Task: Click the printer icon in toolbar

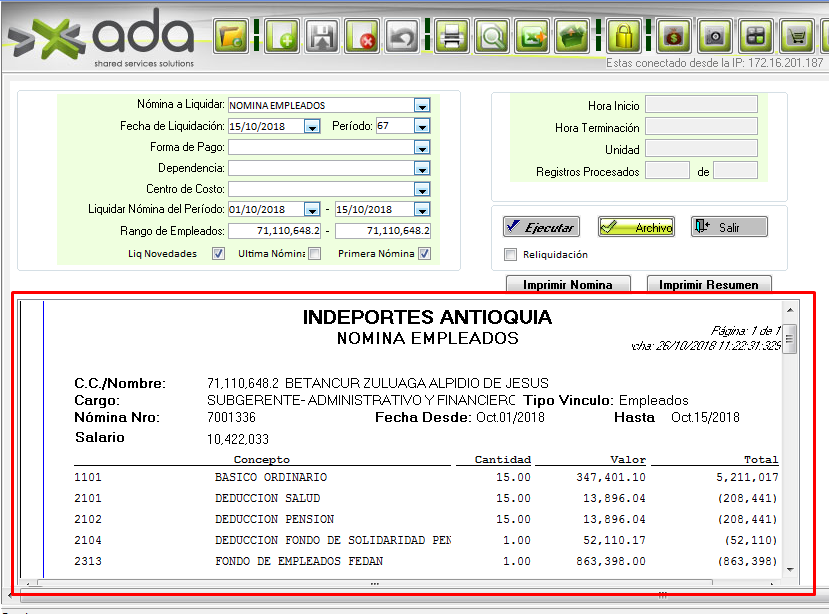Action: tap(452, 37)
